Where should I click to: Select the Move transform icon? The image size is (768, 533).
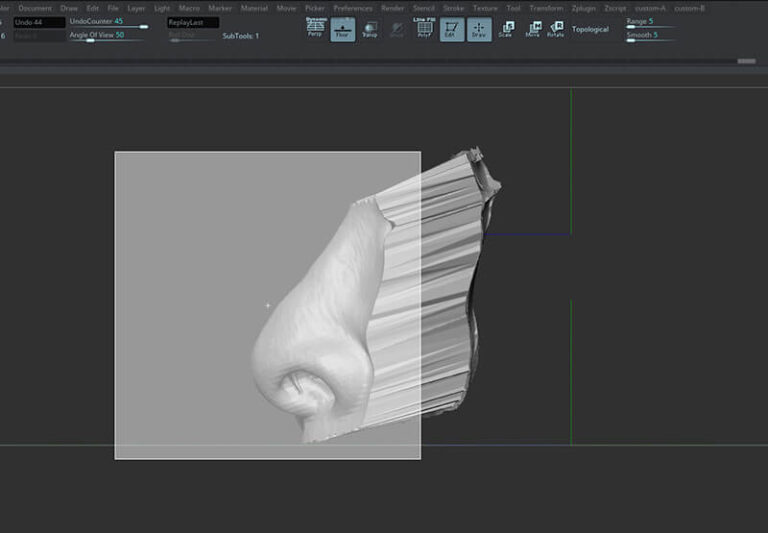click(x=533, y=29)
